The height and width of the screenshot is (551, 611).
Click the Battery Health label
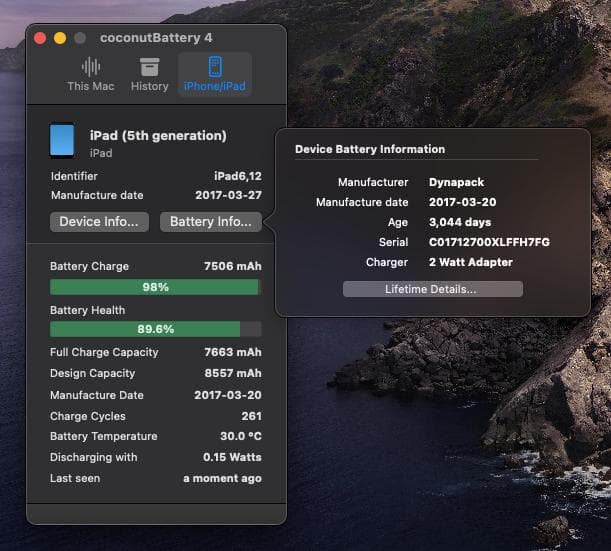pos(88,310)
